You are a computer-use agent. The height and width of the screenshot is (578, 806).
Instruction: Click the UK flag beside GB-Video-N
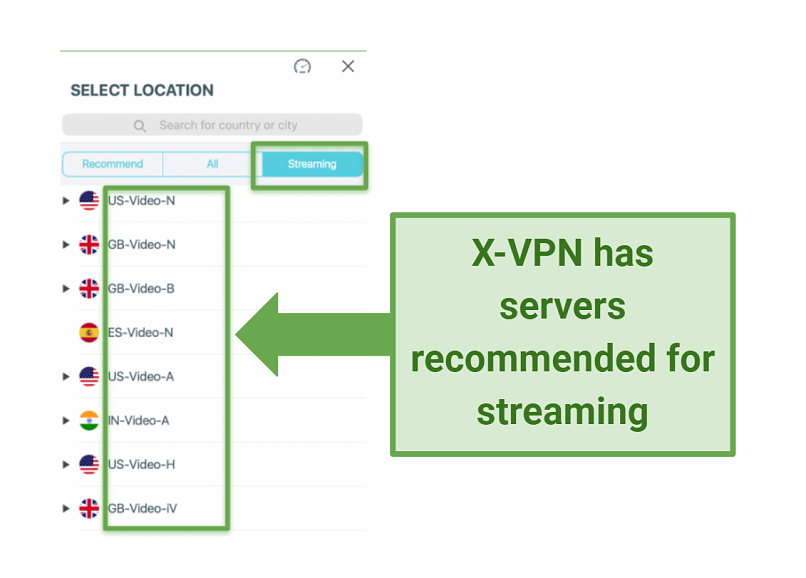(x=89, y=245)
